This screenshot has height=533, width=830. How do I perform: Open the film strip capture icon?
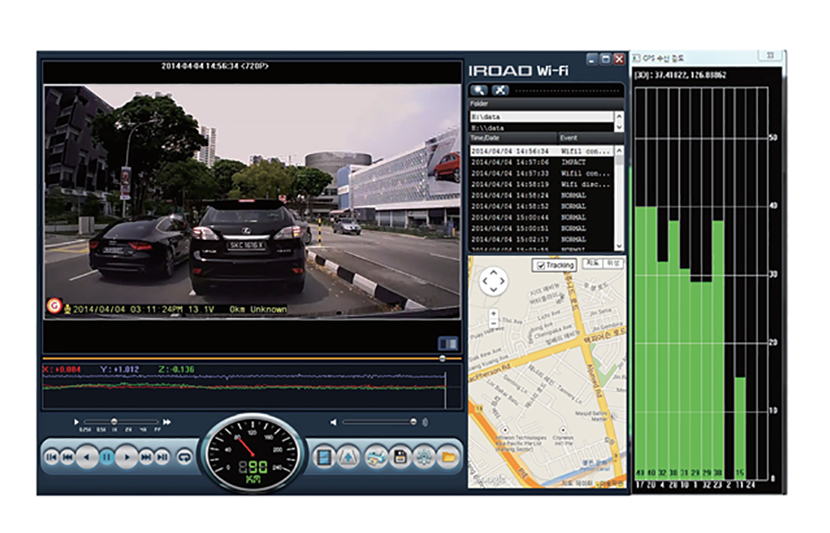(323, 457)
